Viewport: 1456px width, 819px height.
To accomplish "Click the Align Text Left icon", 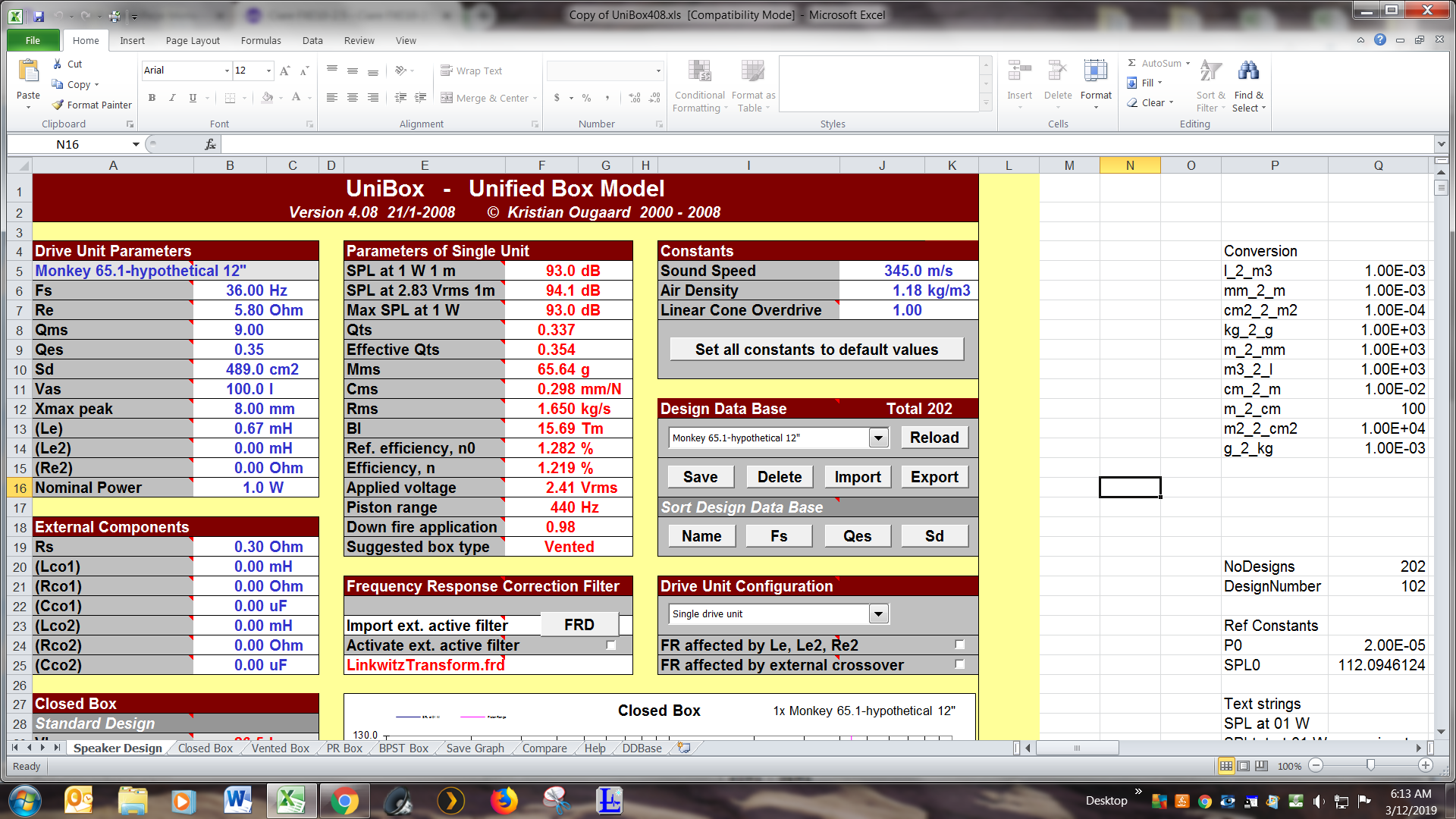I will tap(331, 98).
